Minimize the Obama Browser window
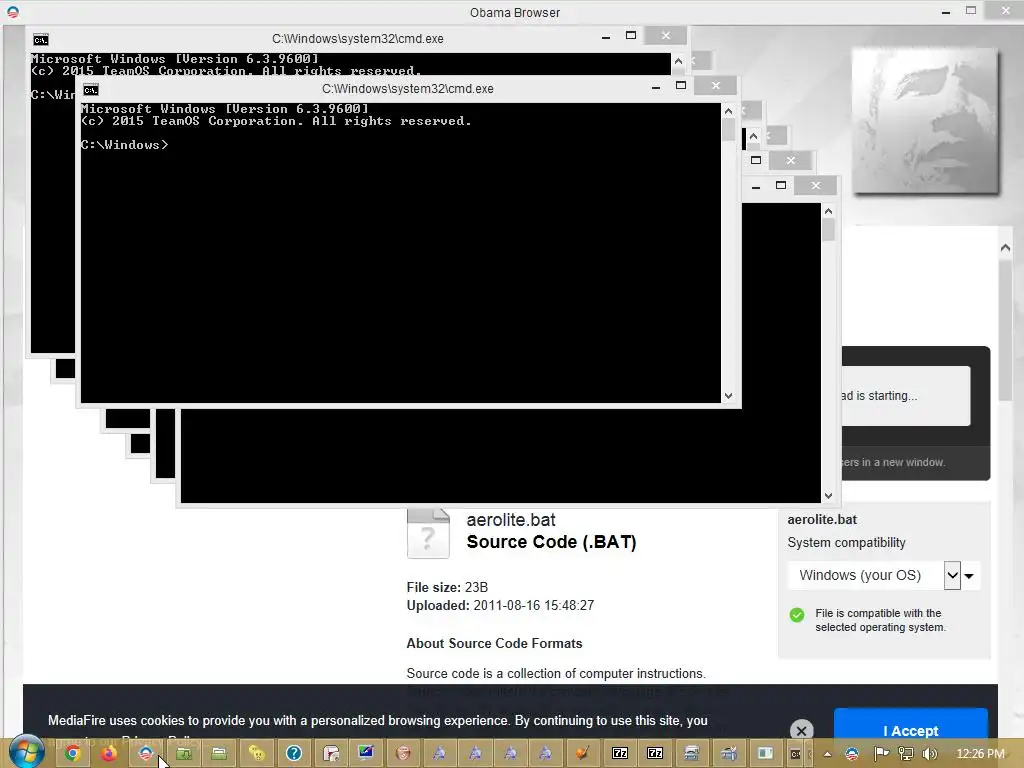The image size is (1024, 768). coord(946,12)
